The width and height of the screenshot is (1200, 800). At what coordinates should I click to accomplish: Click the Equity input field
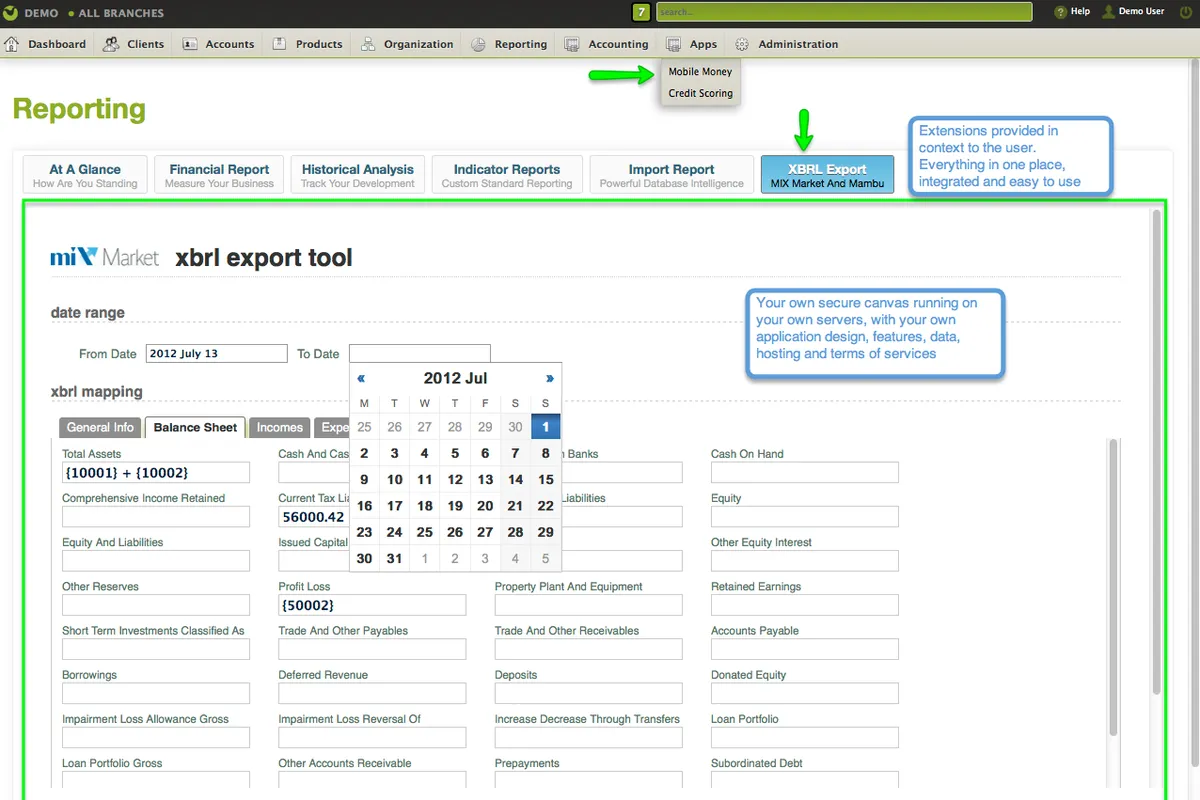805,517
